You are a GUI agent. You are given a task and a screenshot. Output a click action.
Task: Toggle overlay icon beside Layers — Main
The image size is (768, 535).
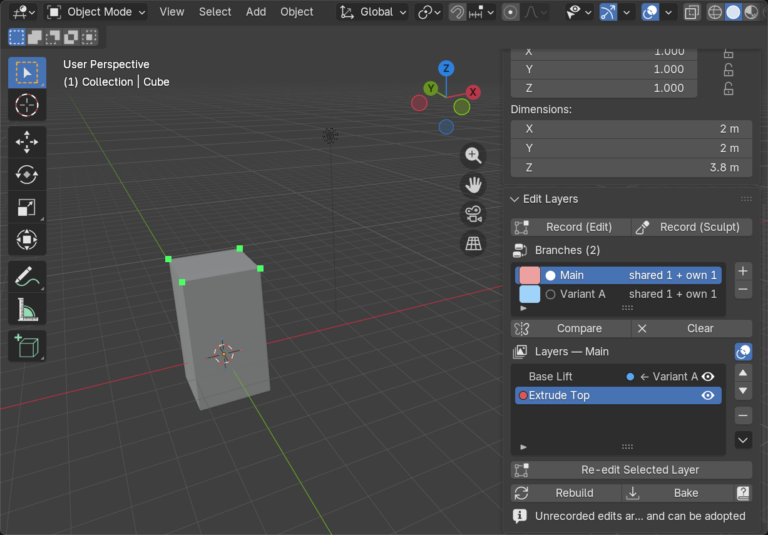pyautogui.click(x=743, y=351)
